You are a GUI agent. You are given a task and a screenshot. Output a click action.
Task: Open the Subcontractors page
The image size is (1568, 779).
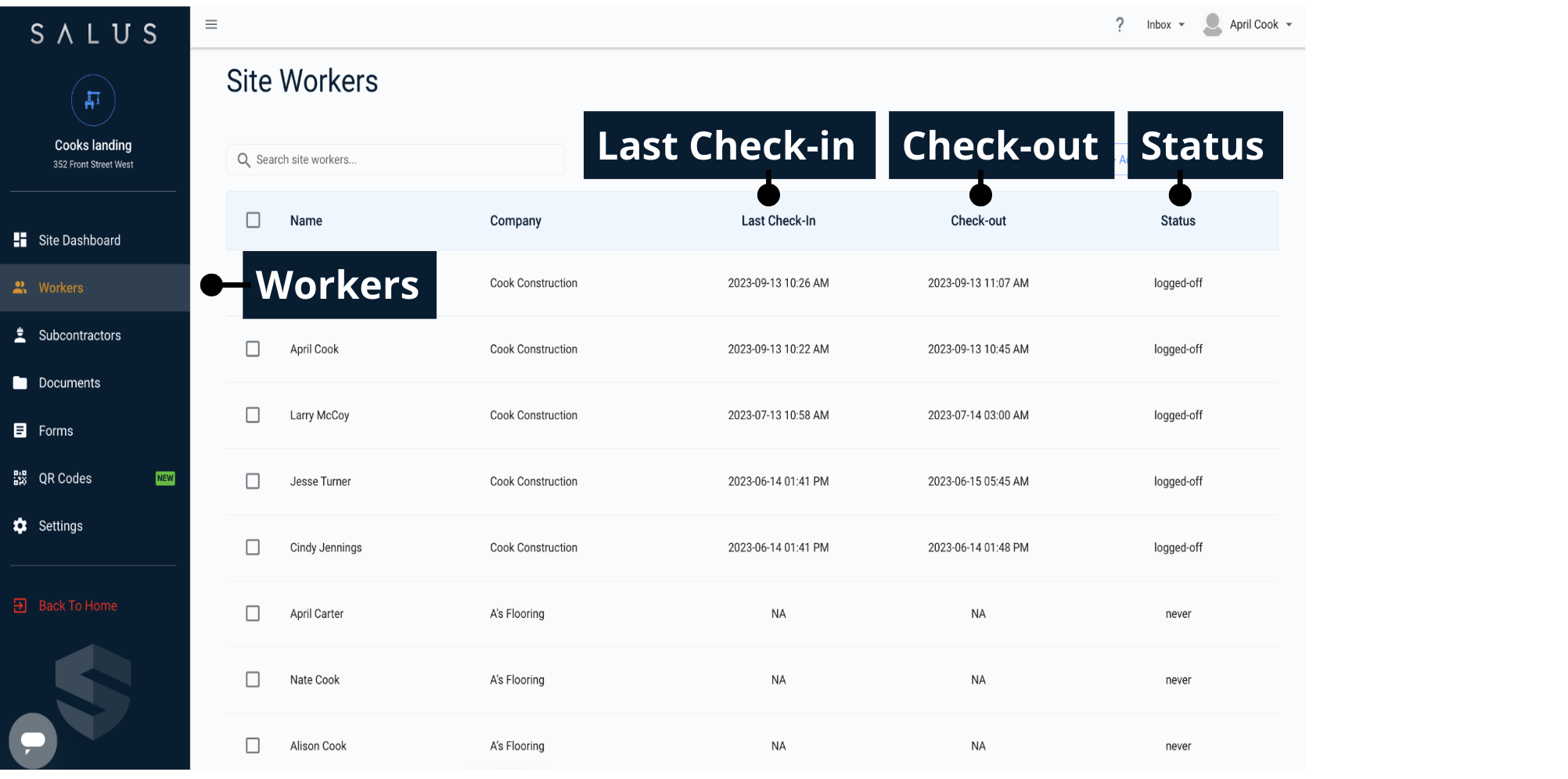[20, 335]
